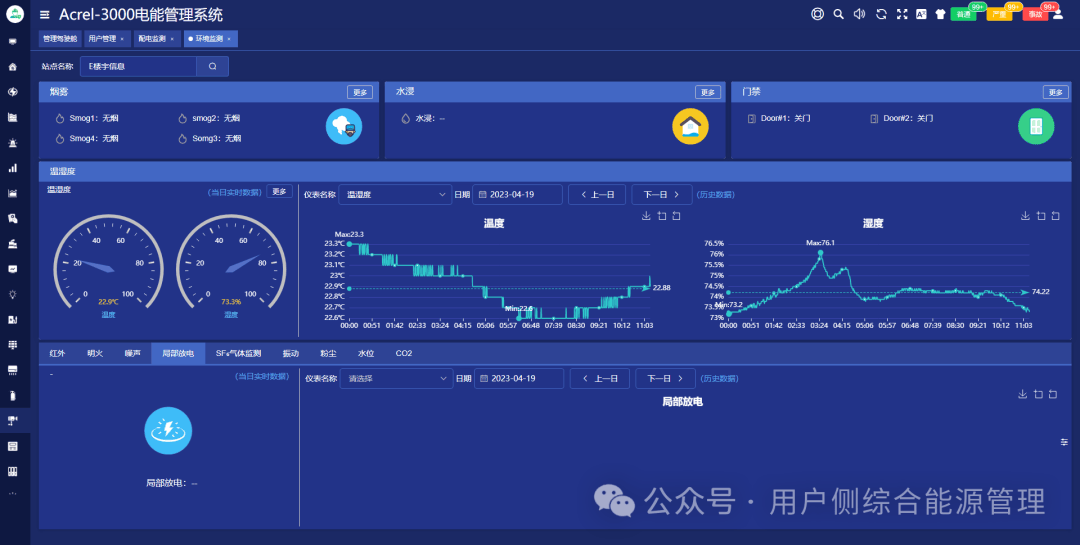Enter fullscreen with the expand arrows icon
The height and width of the screenshot is (545, 1080).
coord(902,14)
